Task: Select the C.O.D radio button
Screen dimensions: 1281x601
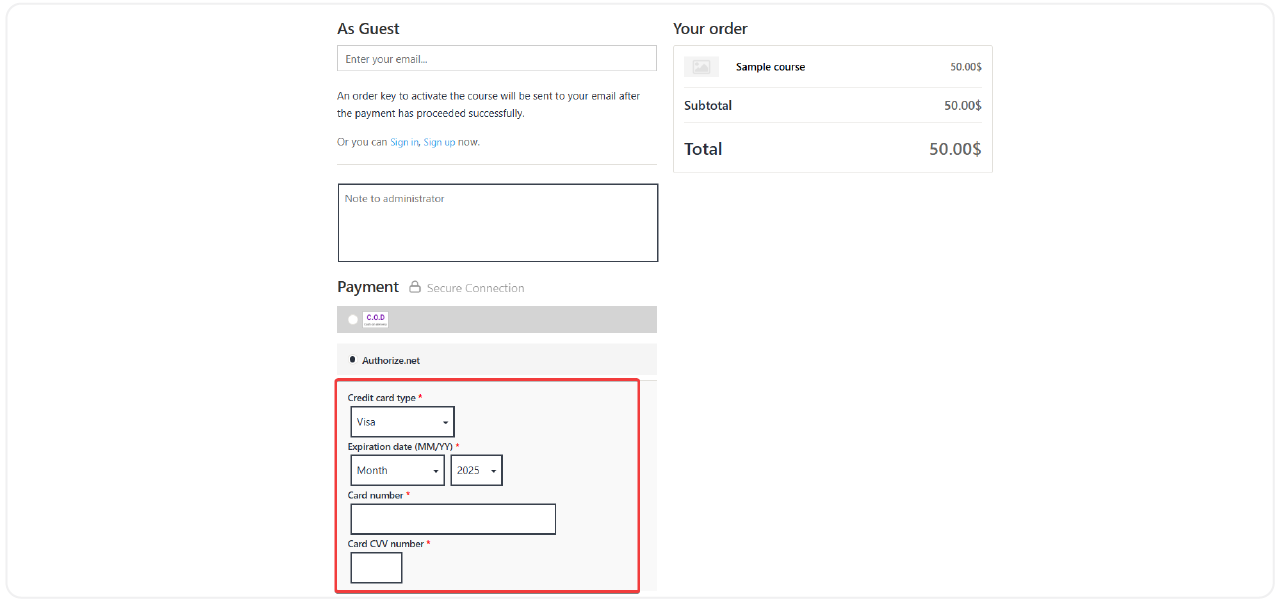Action: coord(351,319)
